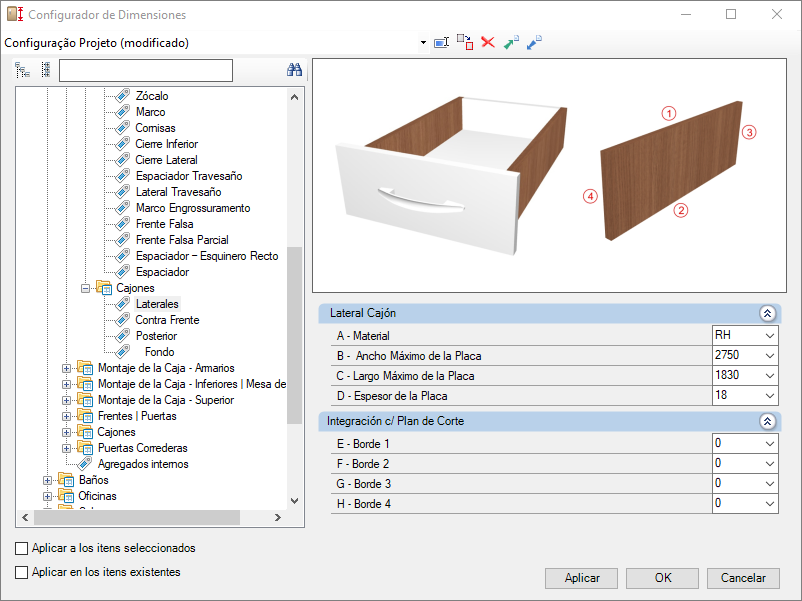Click the expand tree icon
The image size is (802, 601).
[x=23, y=70]
